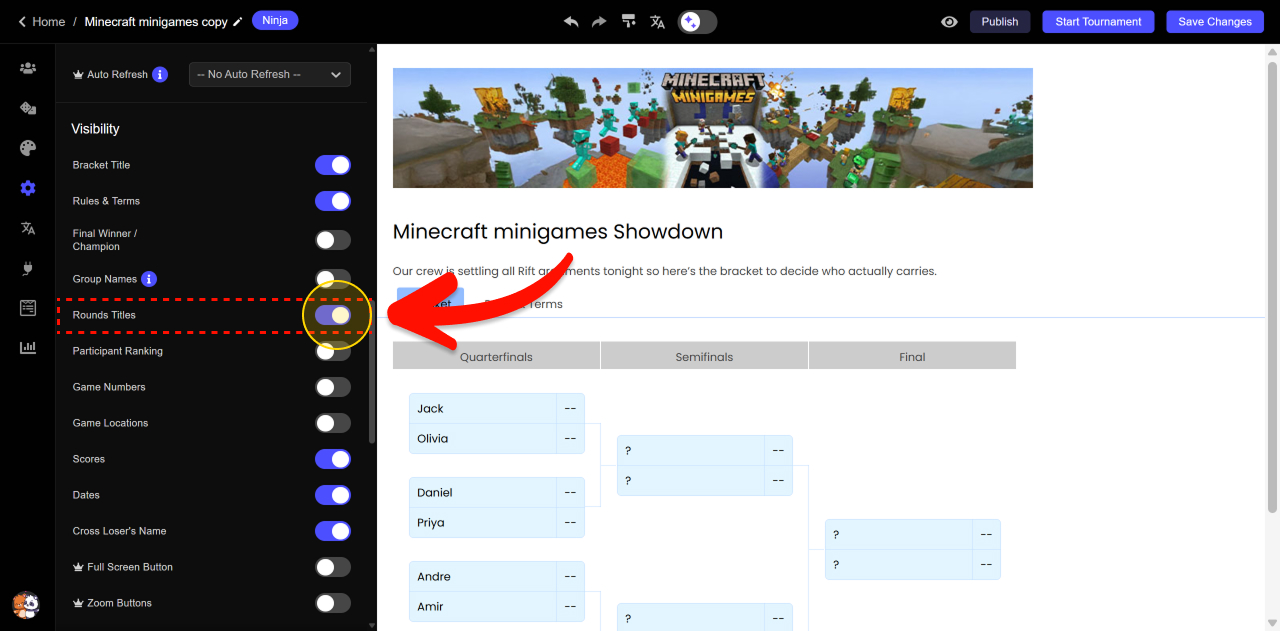The height and width of the screenshot is (631, 1280).
Task: Enable the Game Numbers toggle
Action: 332,387
